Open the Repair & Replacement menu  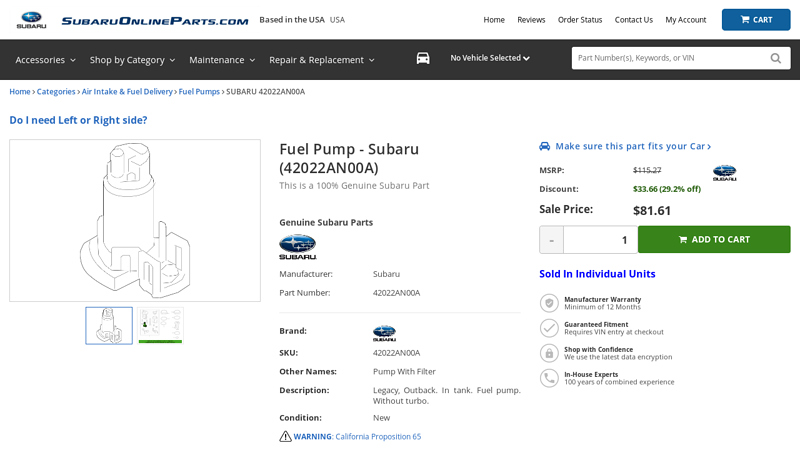pyautogui.click(x=322, y=60)
